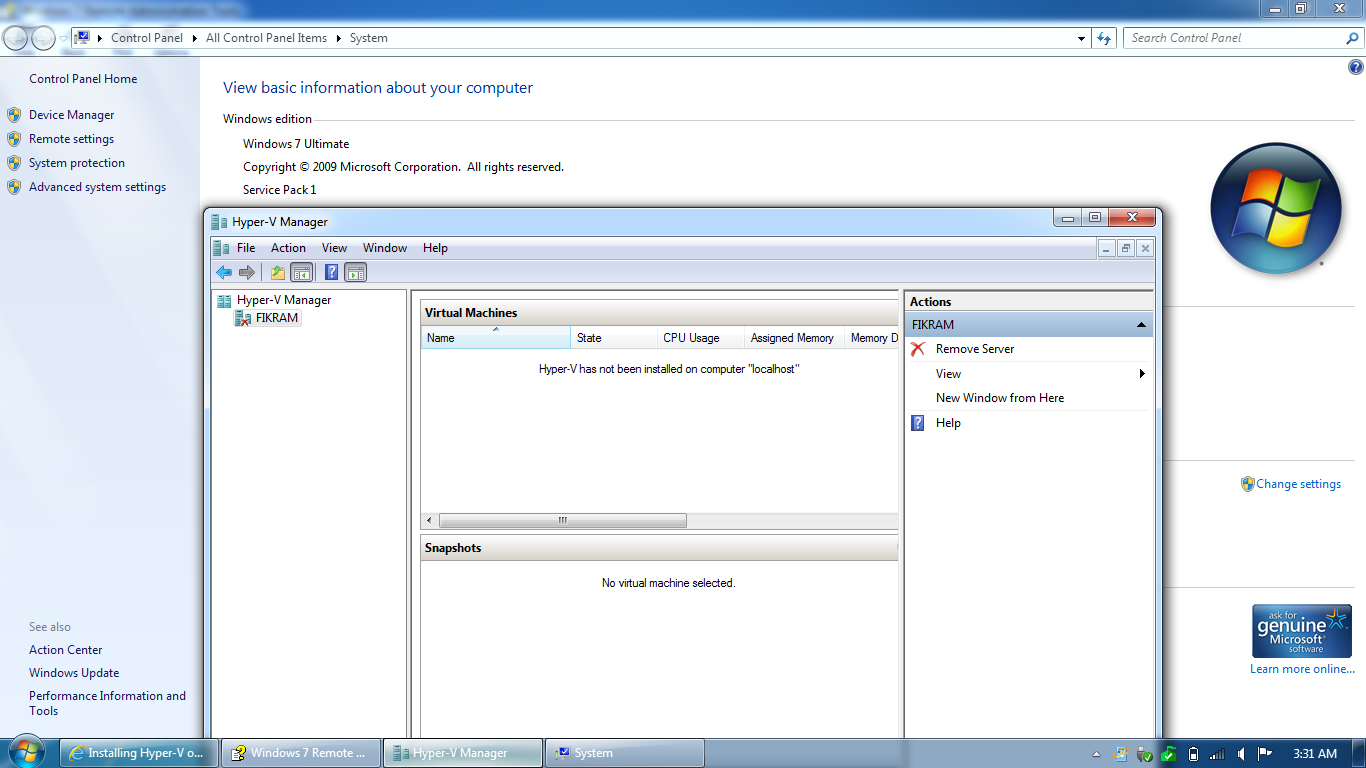
Task: Click the CPU Usage column header
Action: (701, 338)
